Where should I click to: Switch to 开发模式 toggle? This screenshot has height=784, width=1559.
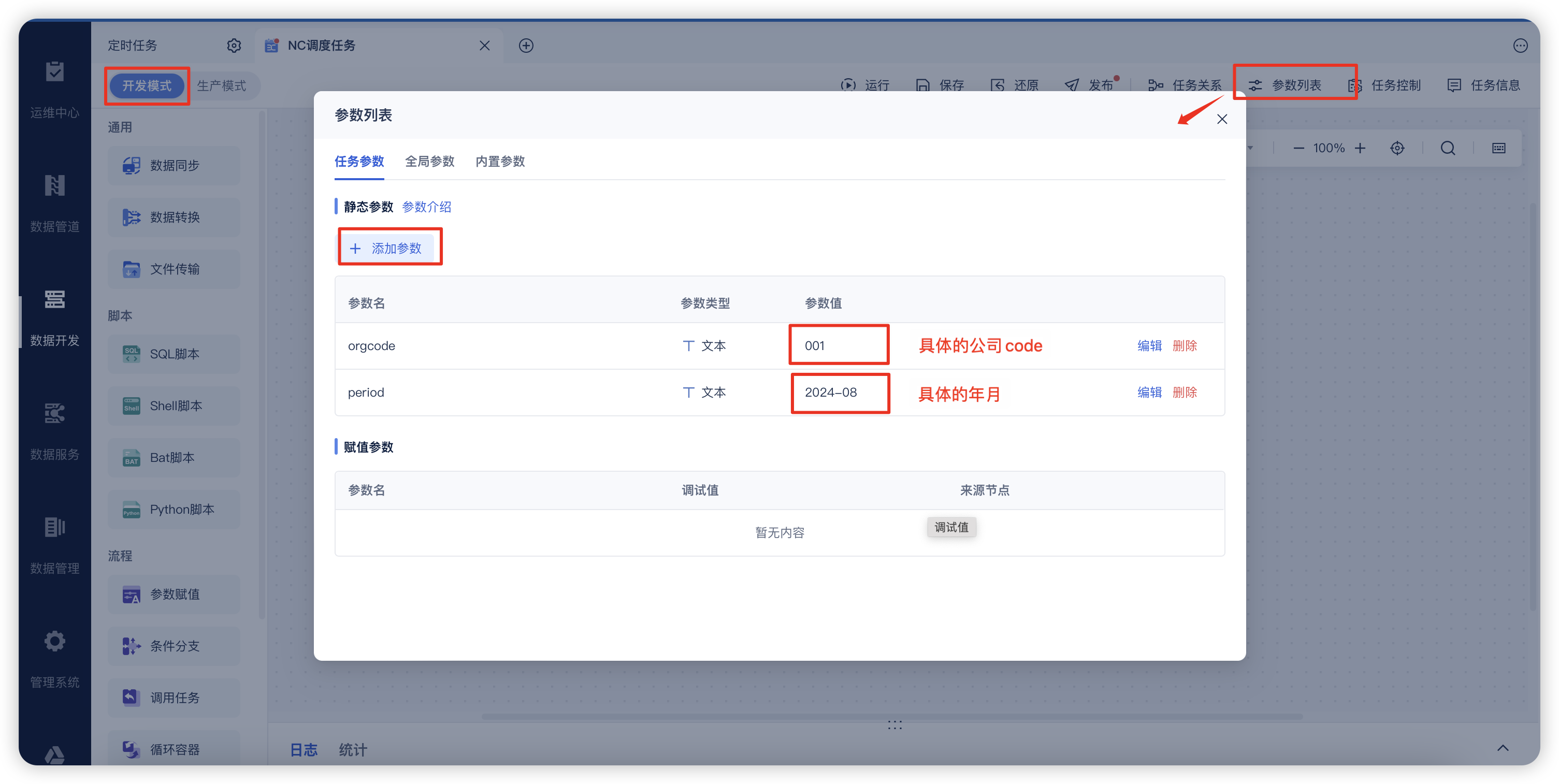coord(147,86)
